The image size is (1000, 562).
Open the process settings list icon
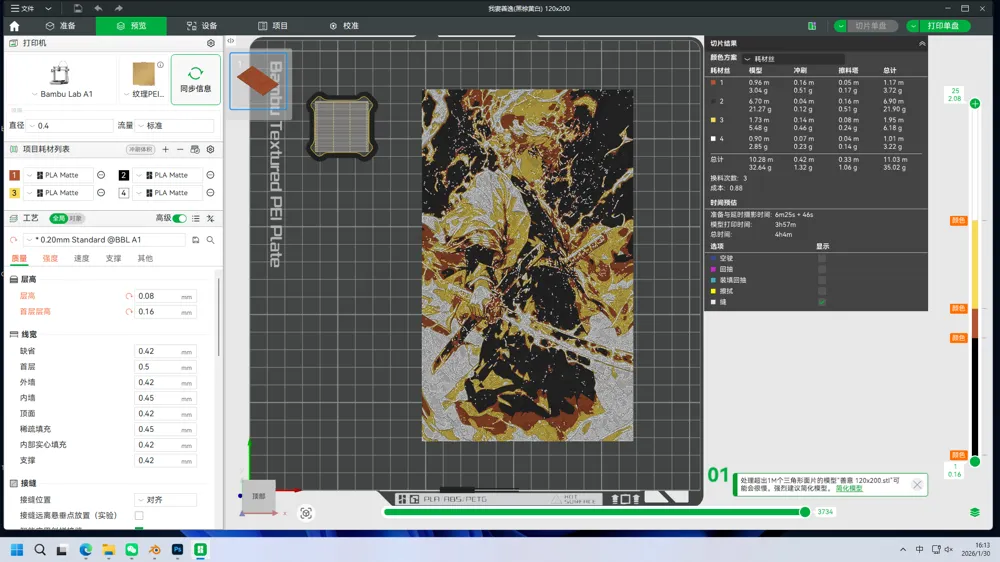pyautogui.click(x=196, y=218)
